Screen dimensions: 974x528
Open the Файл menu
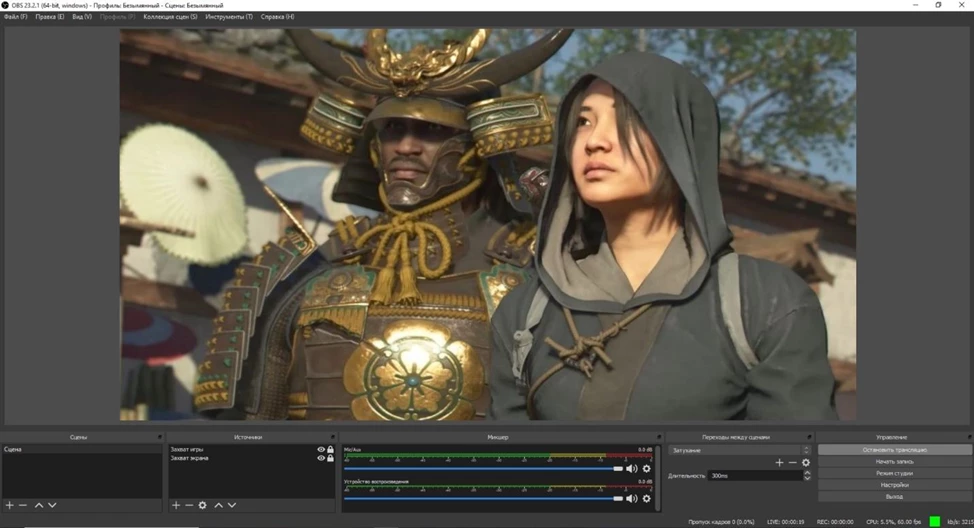pyautogui.click(x=16, y=17)
